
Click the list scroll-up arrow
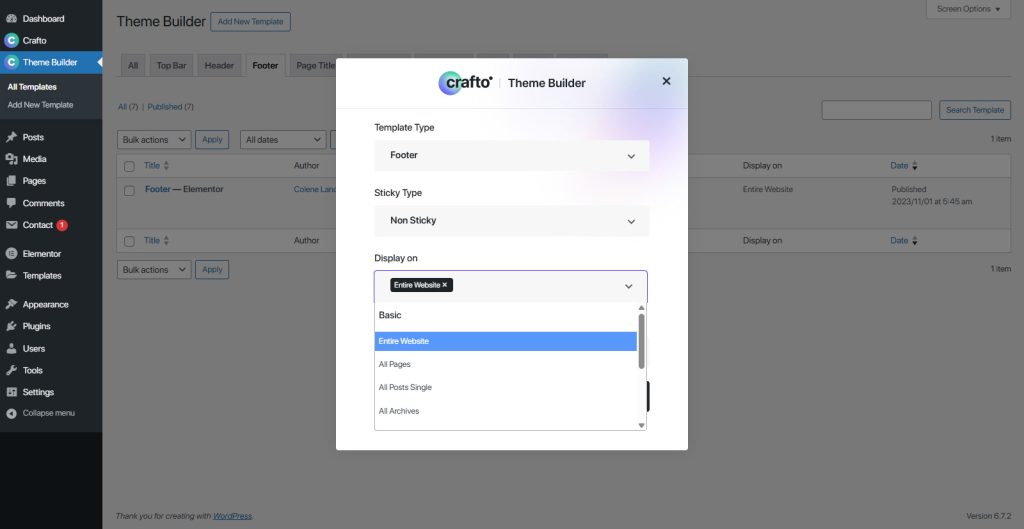tap(641, 308)
